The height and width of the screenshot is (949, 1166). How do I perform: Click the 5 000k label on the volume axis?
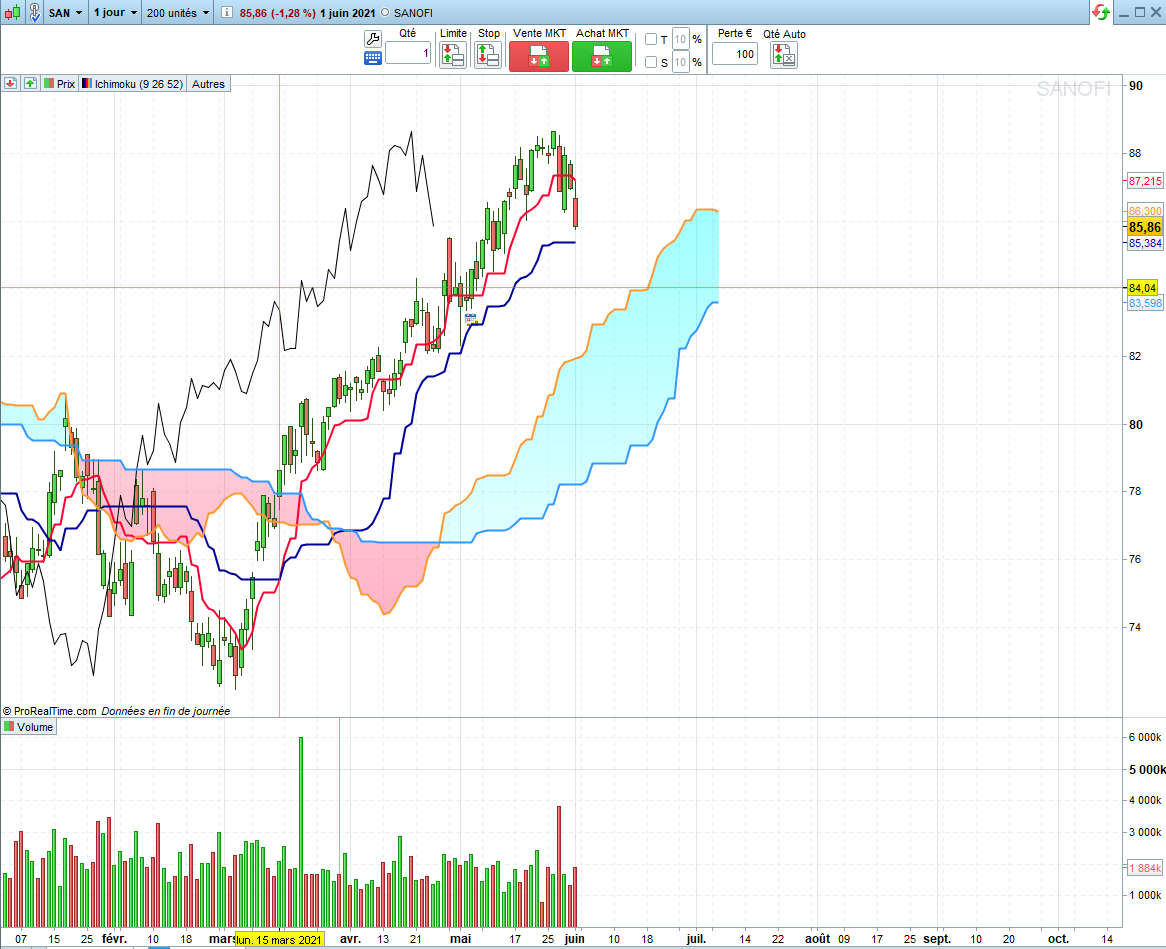point(1147,770)
